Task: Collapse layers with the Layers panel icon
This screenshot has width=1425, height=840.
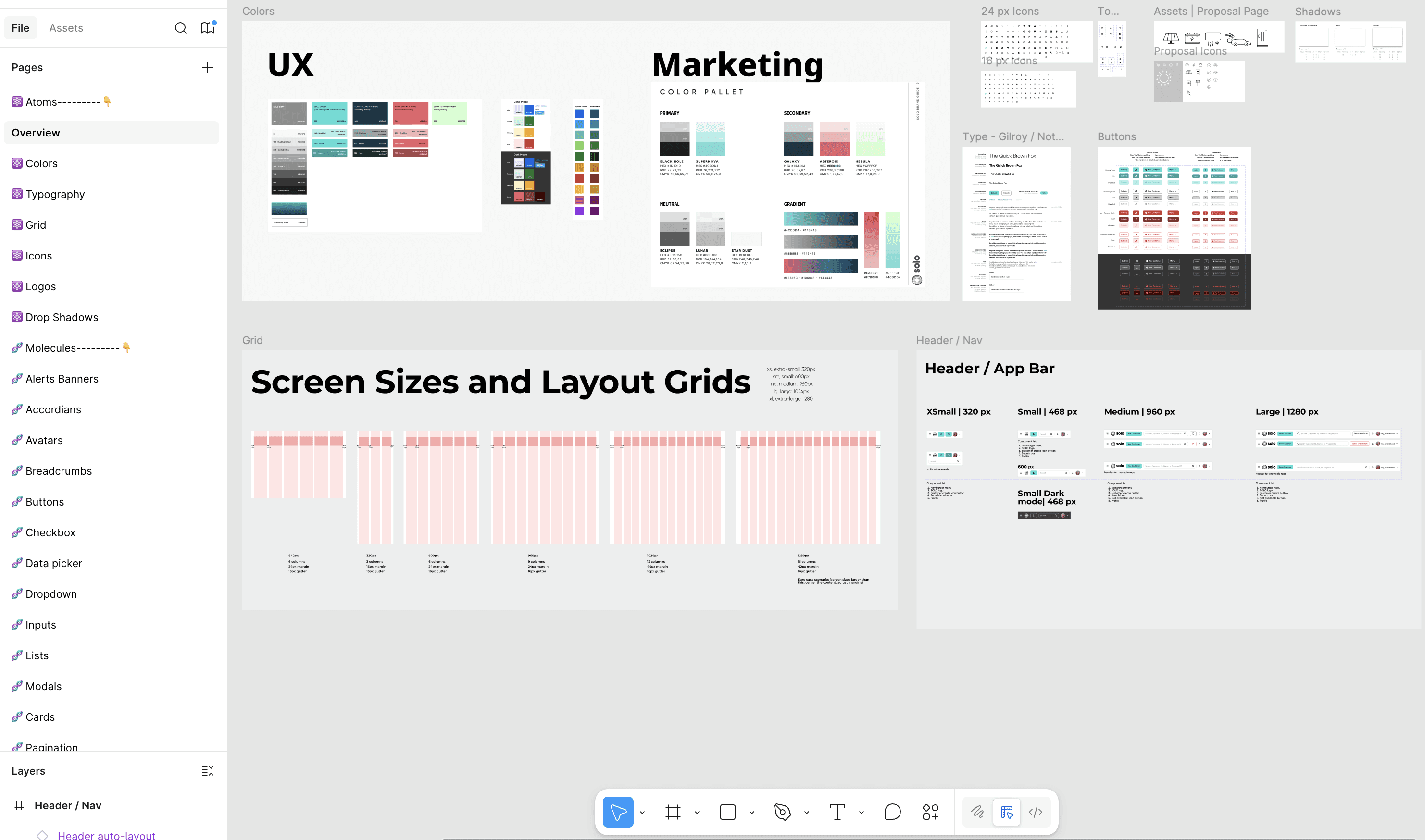Action: [208, 771]
